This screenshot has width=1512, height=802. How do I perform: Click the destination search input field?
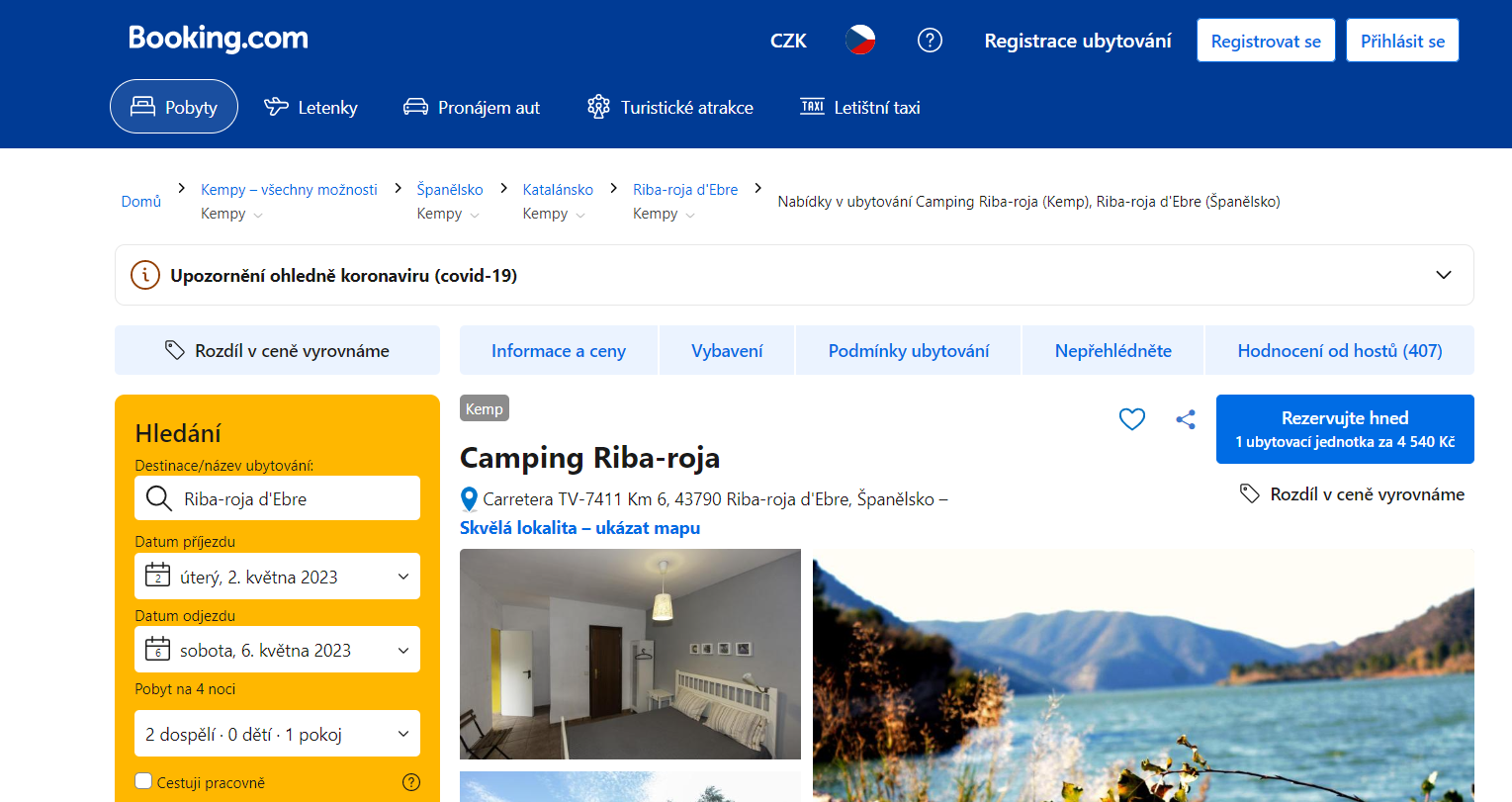click(277, 498)
